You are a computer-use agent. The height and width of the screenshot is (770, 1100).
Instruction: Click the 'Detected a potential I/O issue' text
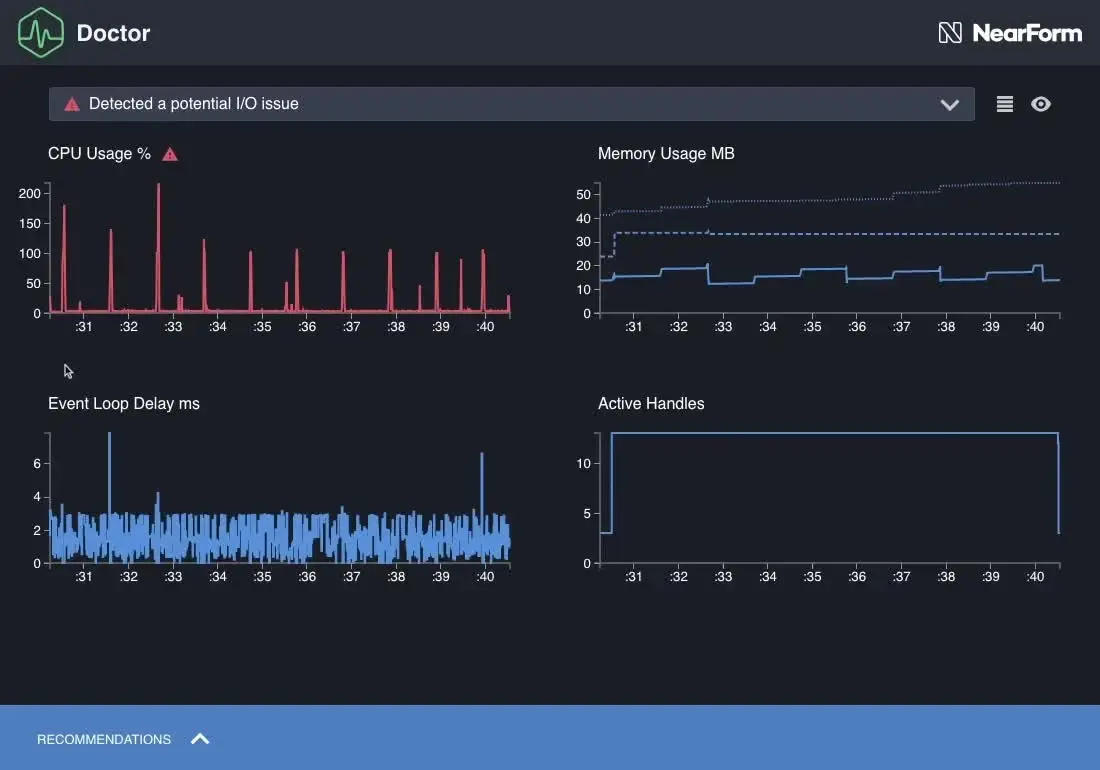pyautogui.click(x=193, y=104)
